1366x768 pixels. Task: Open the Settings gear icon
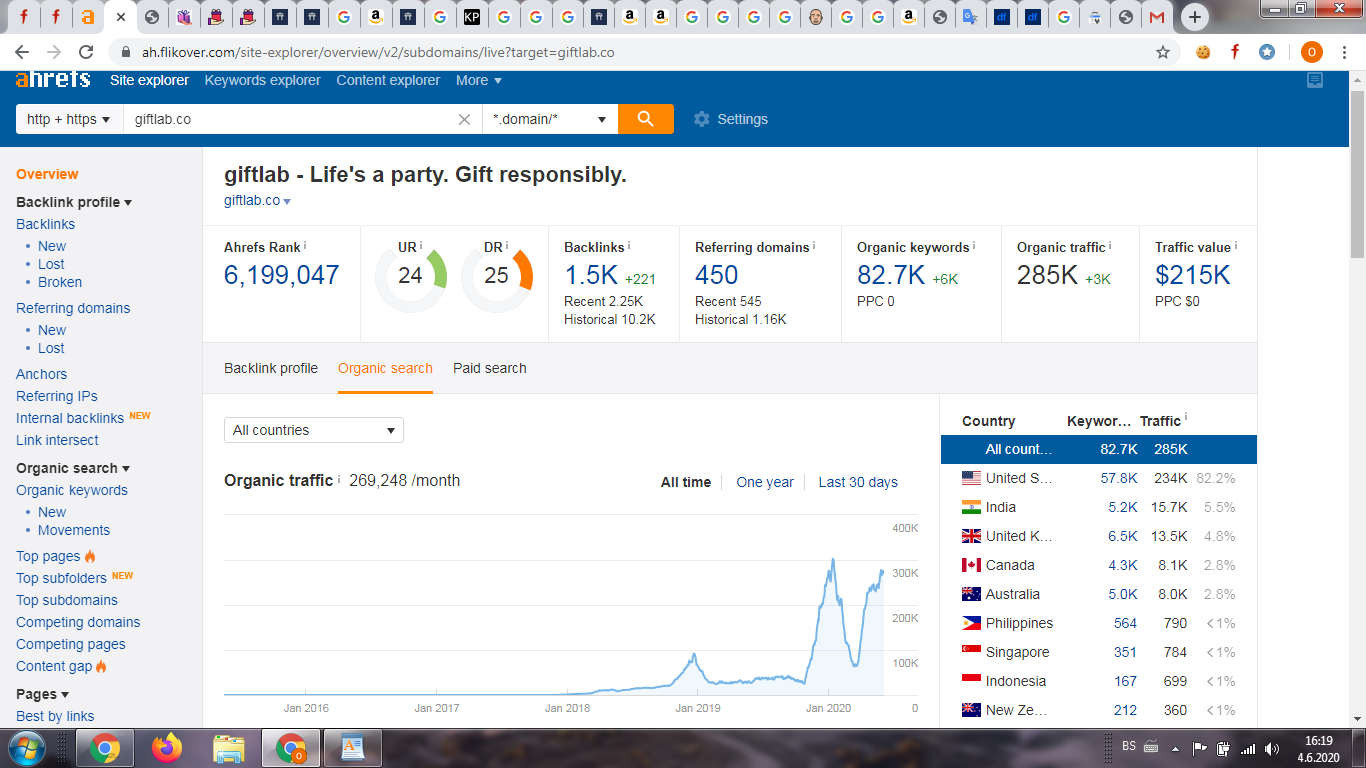702,119
